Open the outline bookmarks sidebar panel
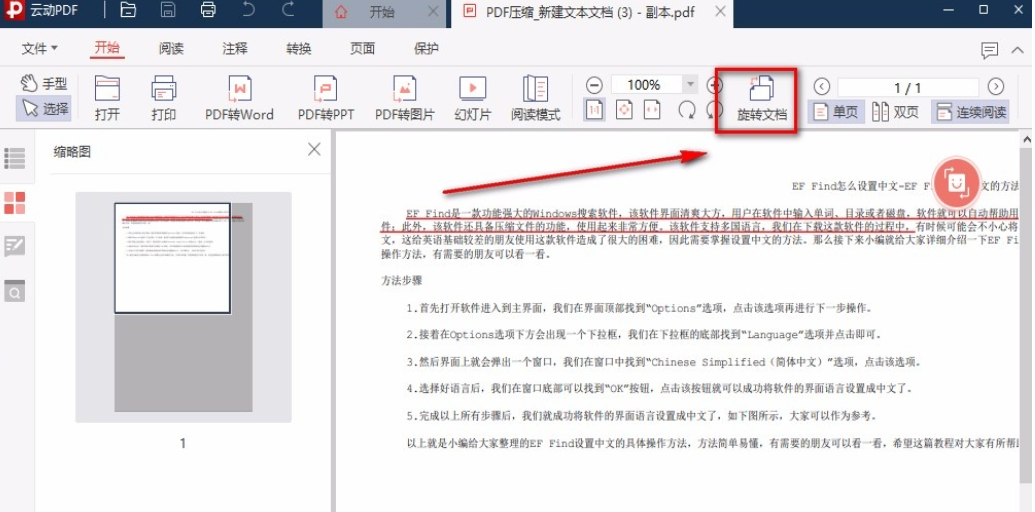Viewport: 1035px width, 512px height. (15, 158)
